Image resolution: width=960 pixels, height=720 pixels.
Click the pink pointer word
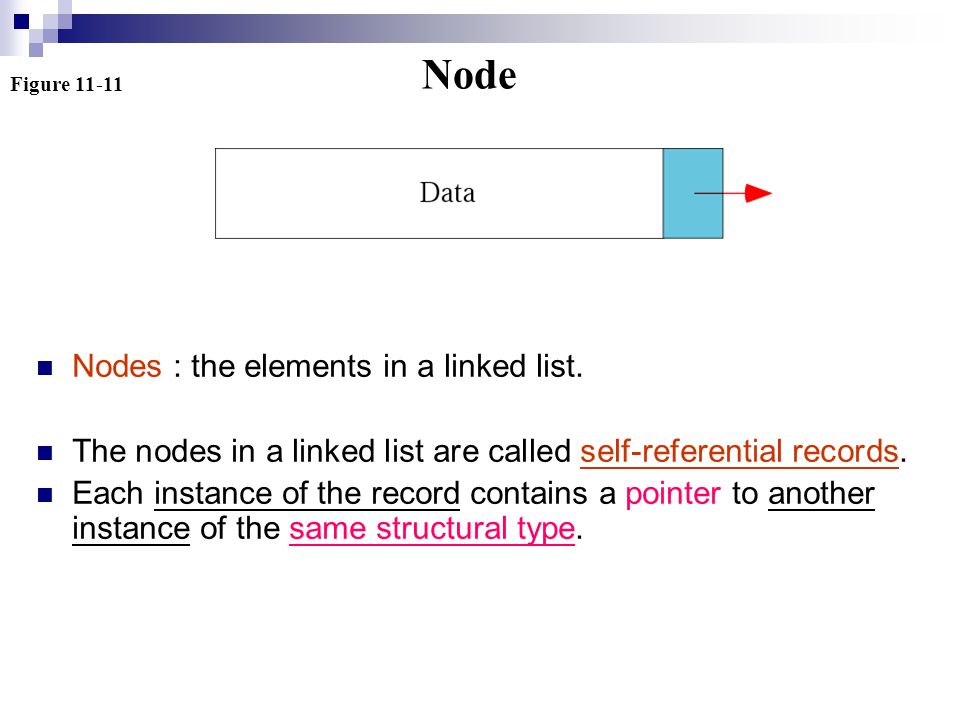coord(673,494)
